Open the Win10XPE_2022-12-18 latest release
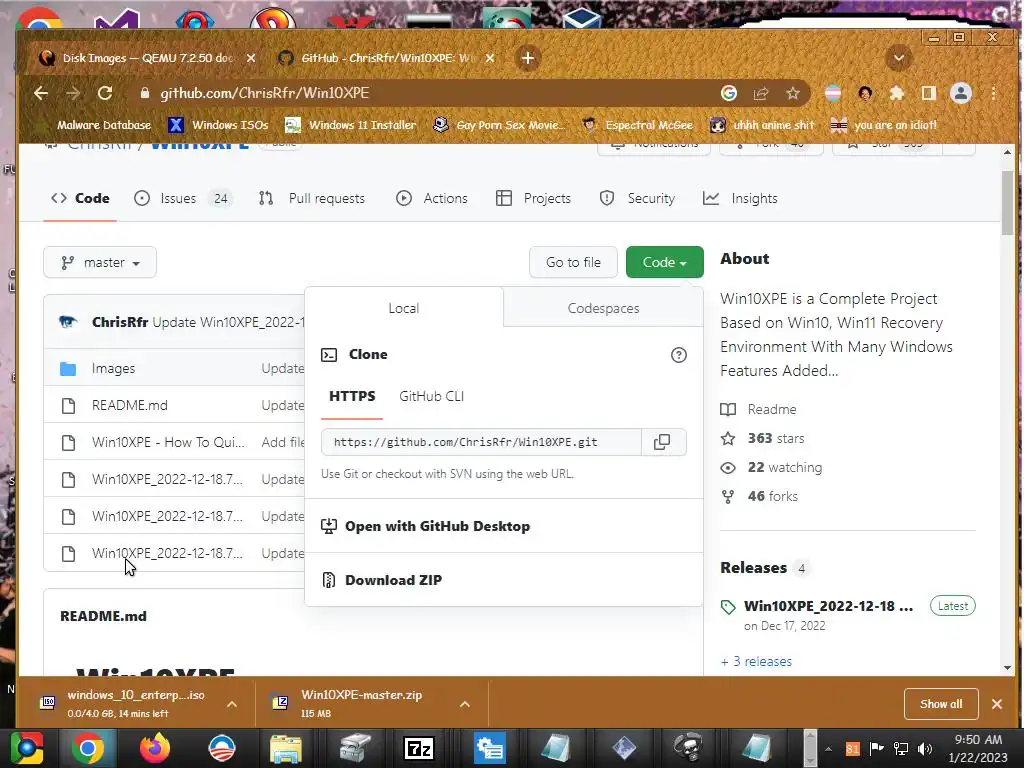The image size is (1024, 768). (x=828, y=606)
